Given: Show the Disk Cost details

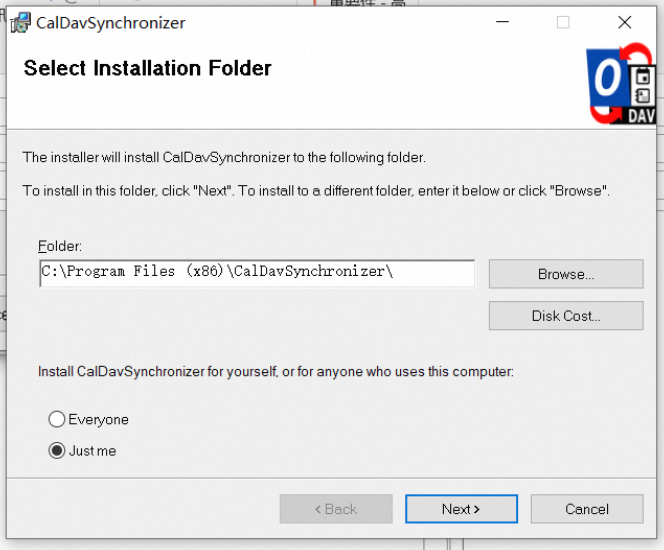Looking at the screenshot, I should pos(566,316).
